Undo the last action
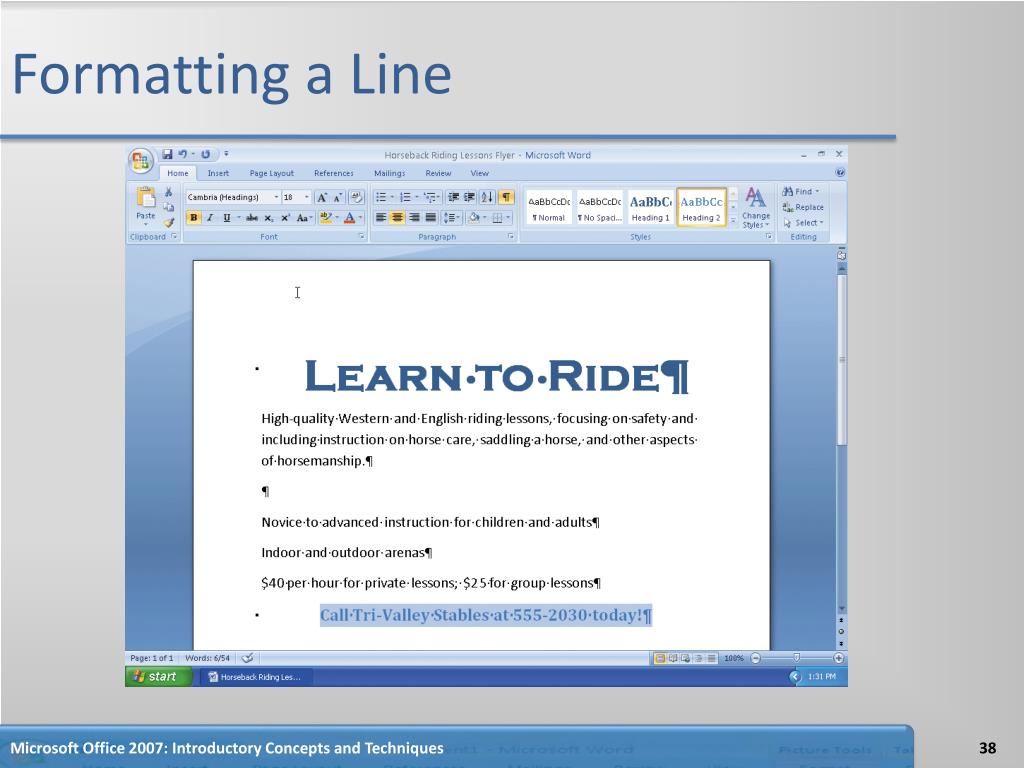The image size is (1024, 768). (x=183, y=154)
